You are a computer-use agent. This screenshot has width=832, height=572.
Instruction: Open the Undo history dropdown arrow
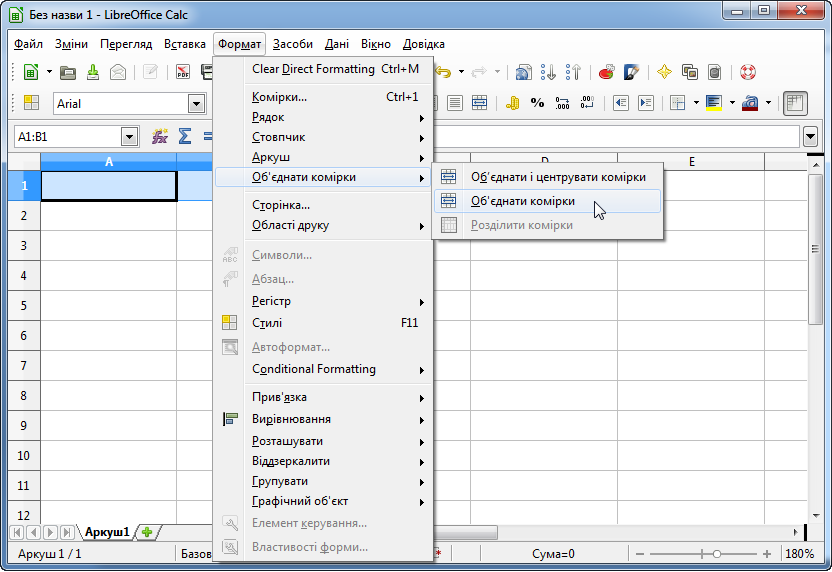tap(461, 72)
